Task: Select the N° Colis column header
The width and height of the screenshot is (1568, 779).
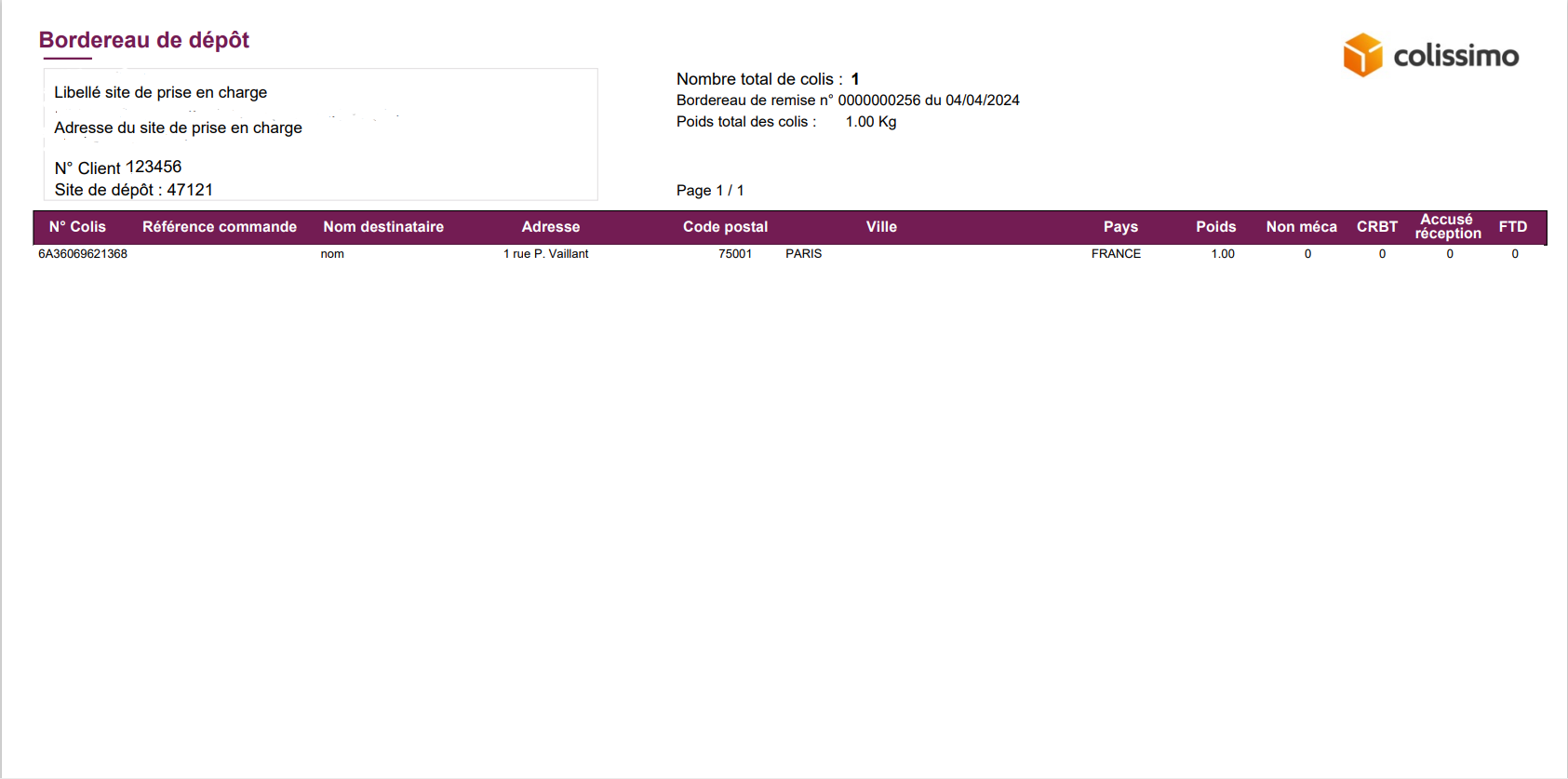Action: [x=77, y=227]
